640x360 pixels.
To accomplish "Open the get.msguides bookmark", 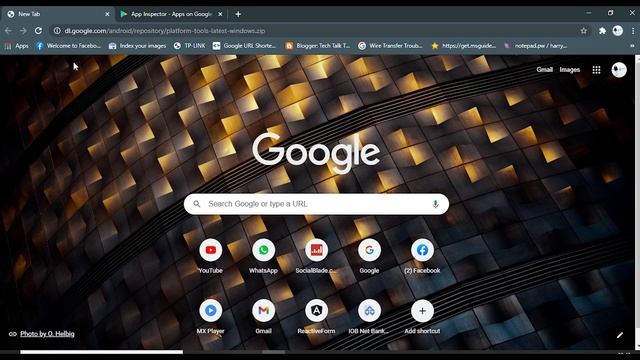I will (463, 46).
